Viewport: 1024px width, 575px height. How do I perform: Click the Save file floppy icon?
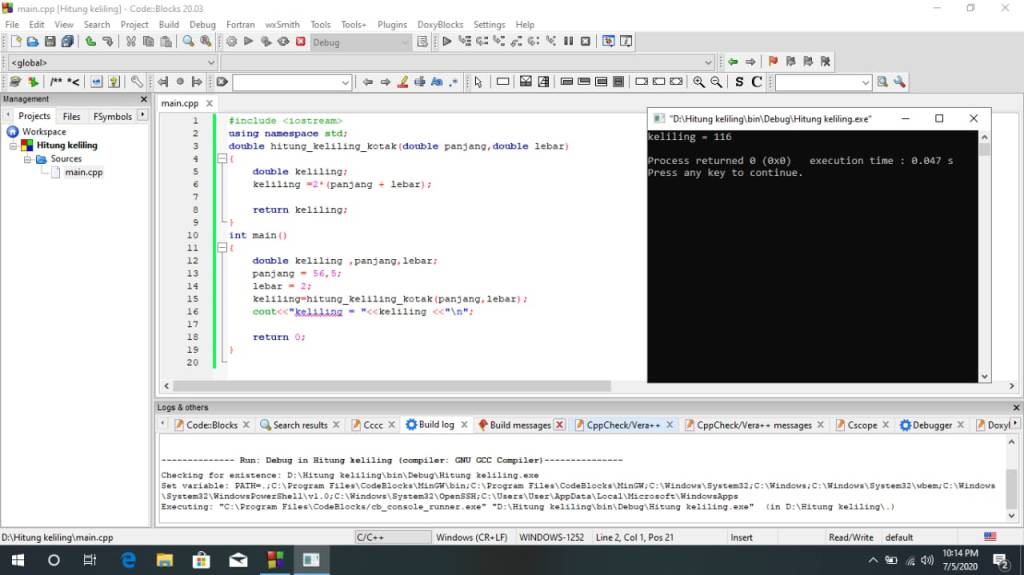(x=50, y=42)
